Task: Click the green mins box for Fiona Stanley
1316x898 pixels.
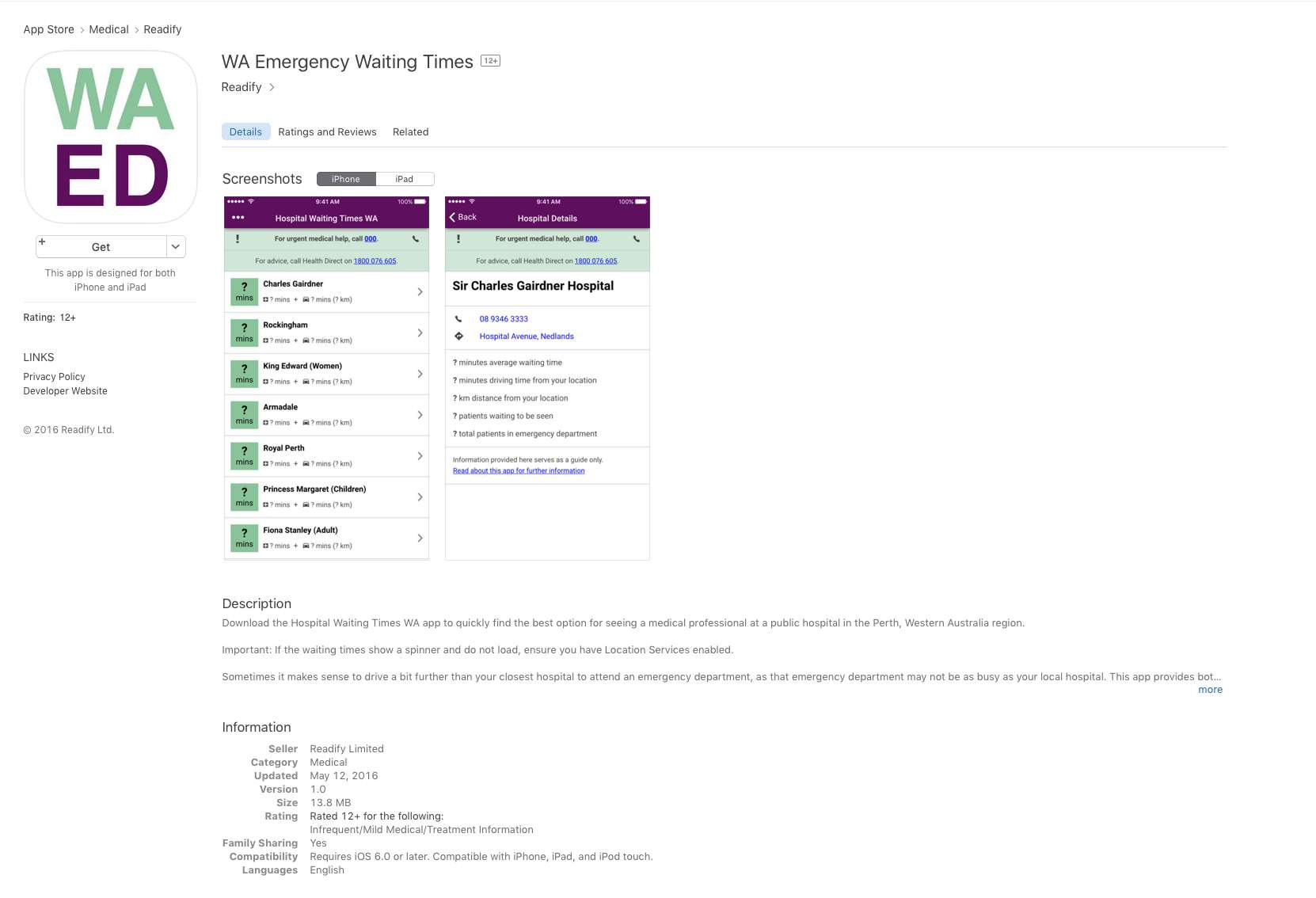Action: (x=244, y=538)
